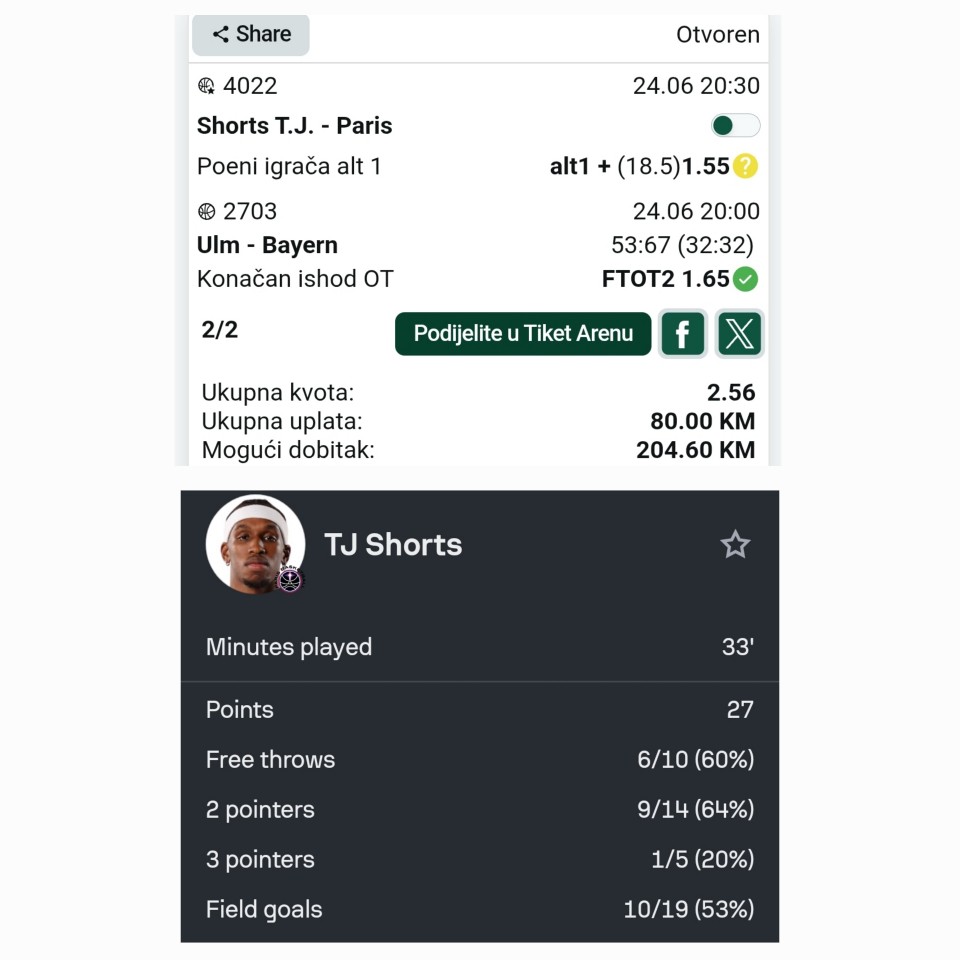
Task: Click the alt1 + (18.5) 1.55 odds
Action: tap(639, 166)
